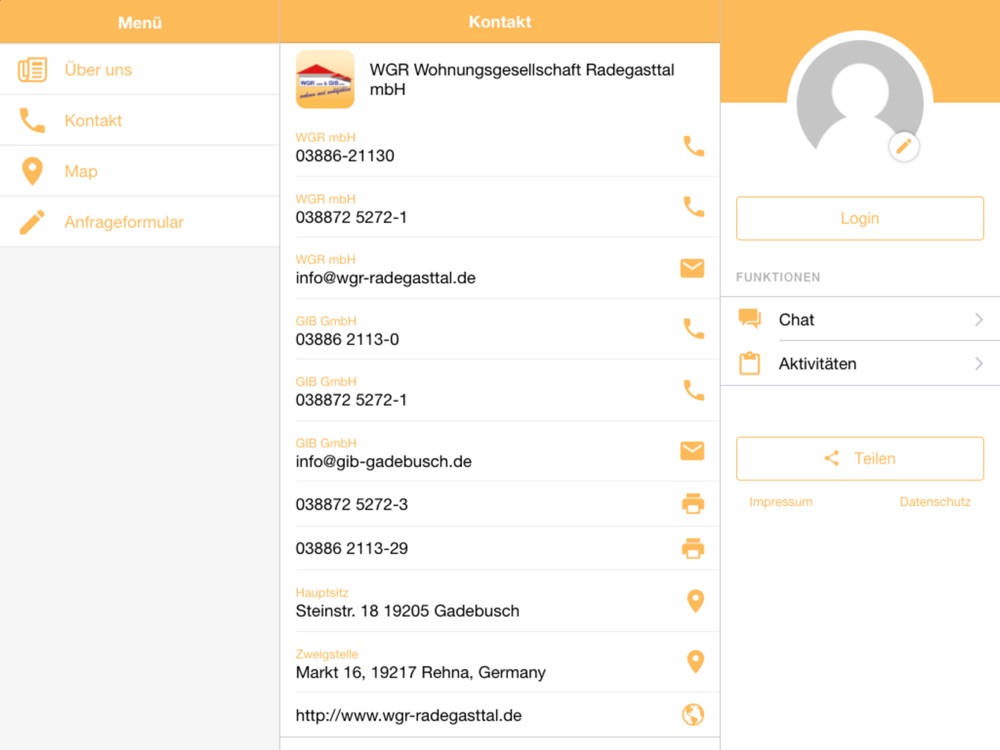Click the email address info@wgr-radegasttal.de

(x=386, y=278)
